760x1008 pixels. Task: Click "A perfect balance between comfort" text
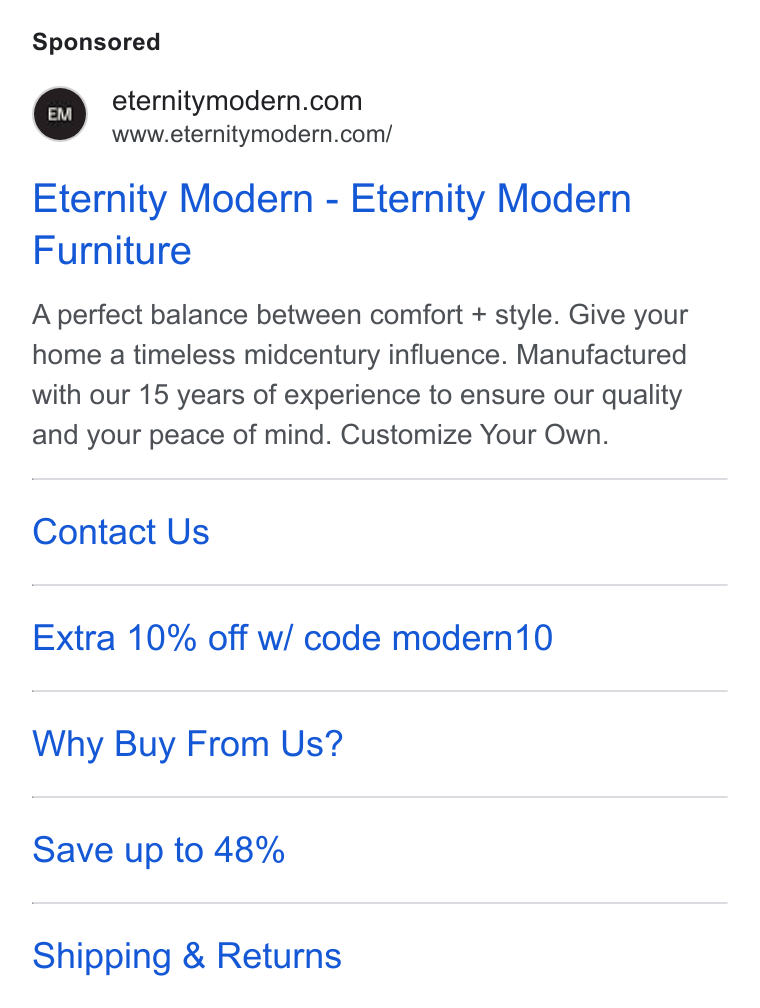248,315
